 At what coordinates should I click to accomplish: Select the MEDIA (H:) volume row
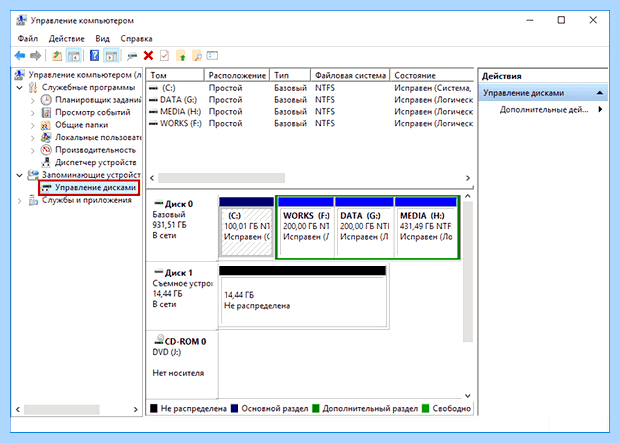310,112
